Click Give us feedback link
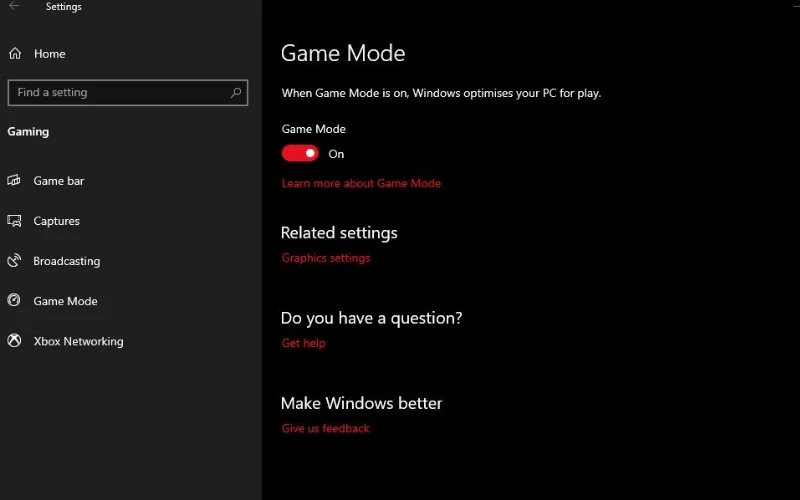 click(x=326, y=428)
